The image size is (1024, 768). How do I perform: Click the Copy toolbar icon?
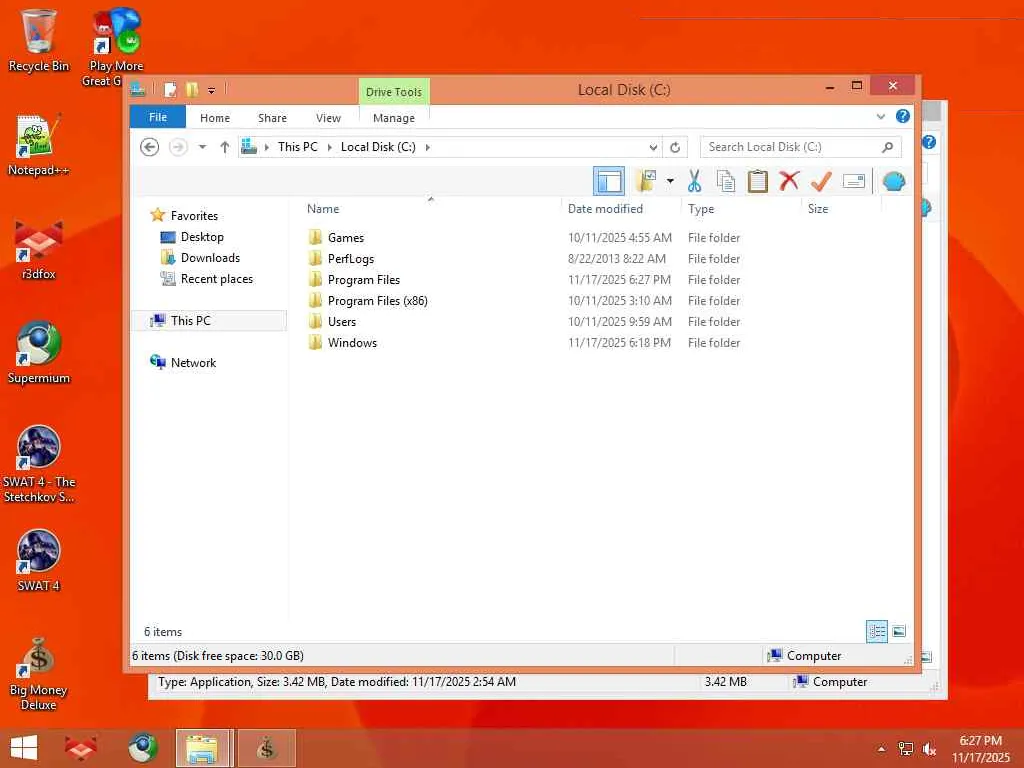tap(726, 181)
